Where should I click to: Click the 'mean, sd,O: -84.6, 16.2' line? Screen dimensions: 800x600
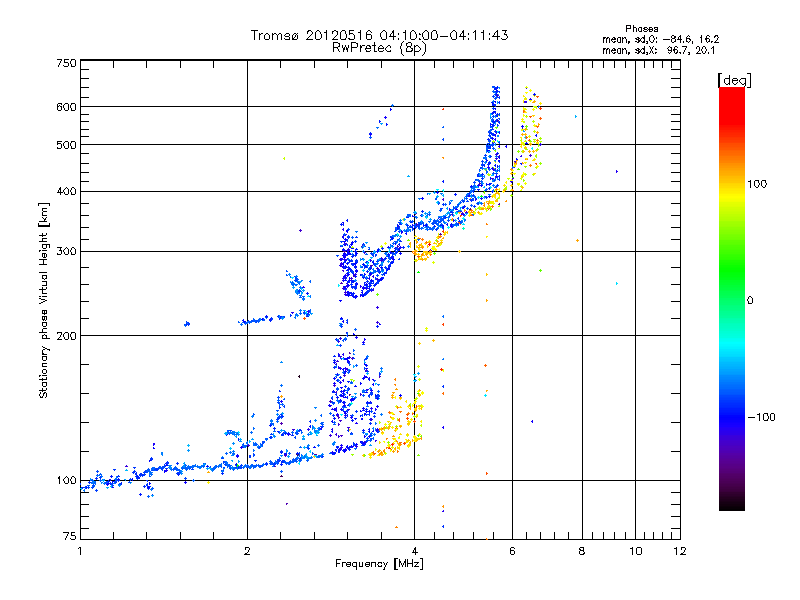(661, 39)
